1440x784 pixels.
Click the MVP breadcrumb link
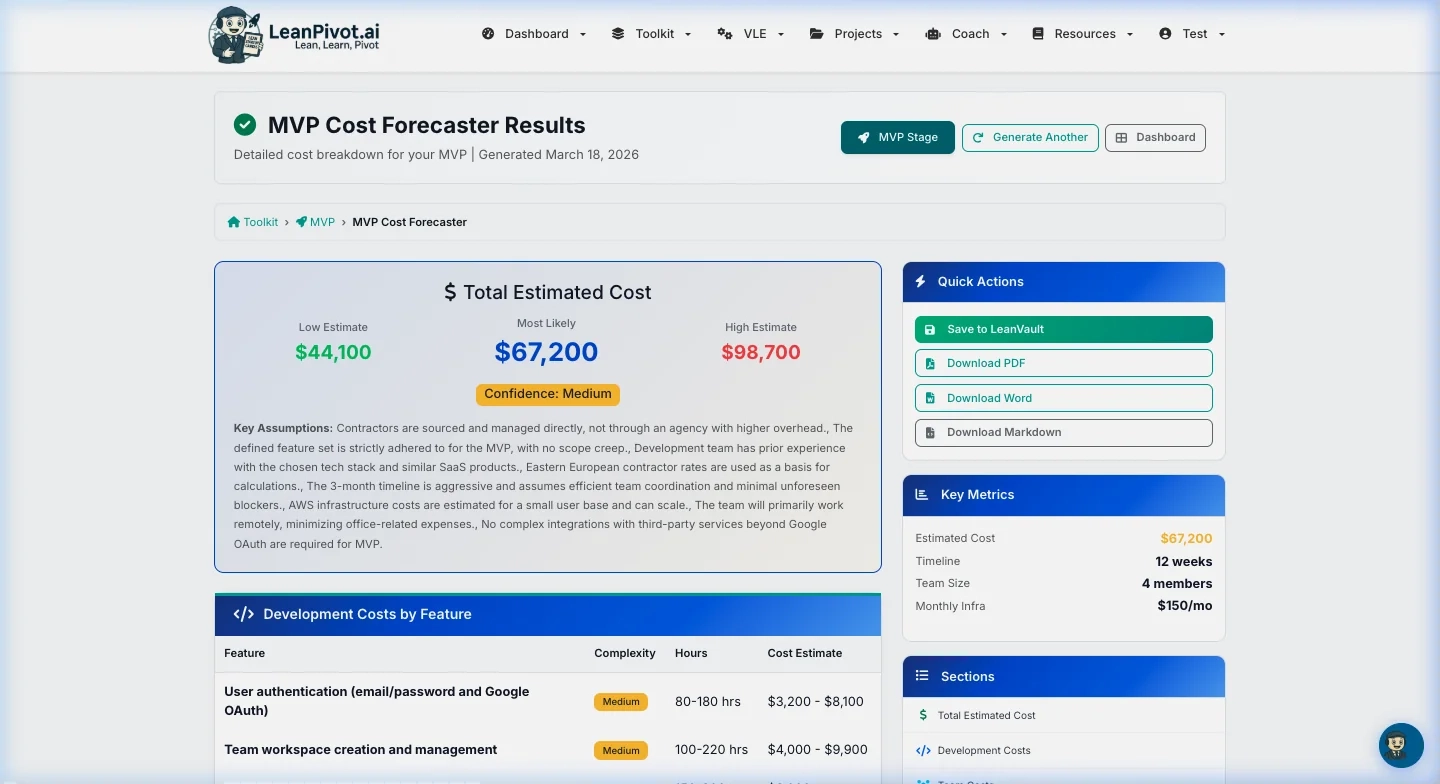[x=322, y=221]
